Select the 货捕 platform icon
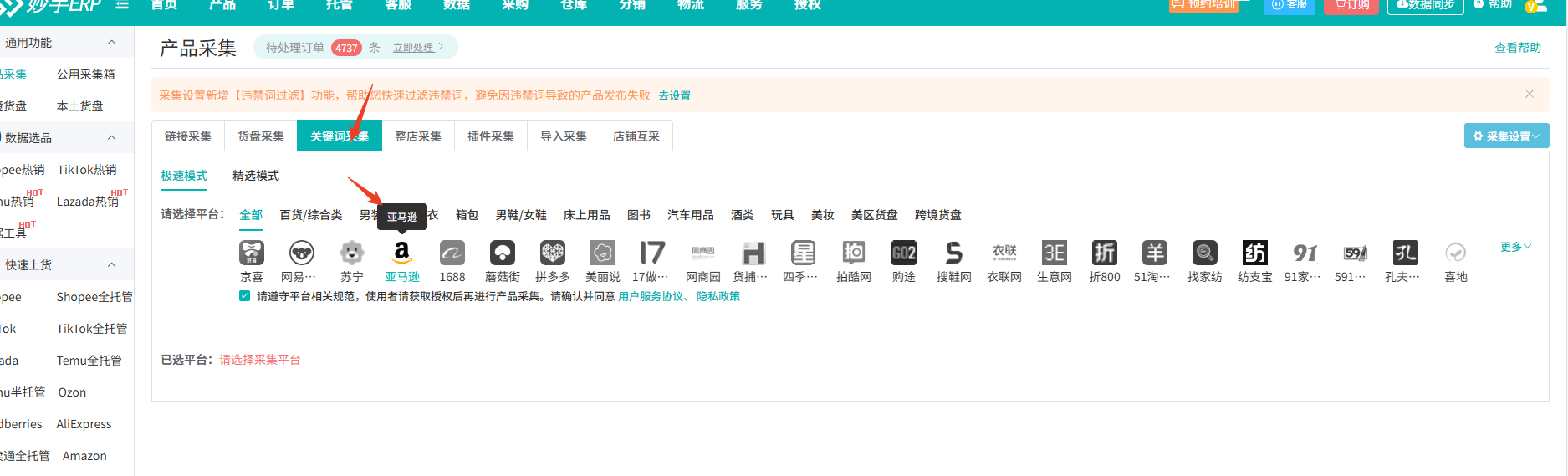Image resolution: width=1568 pixels, height=476 pixels. pos(753,253)
